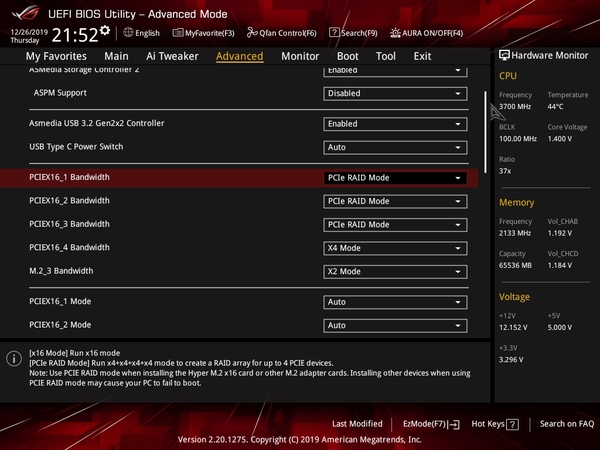This screenshot has width=600, height=450.
Task: Go to the Monitor tab
Action: (x=300, y=56)
